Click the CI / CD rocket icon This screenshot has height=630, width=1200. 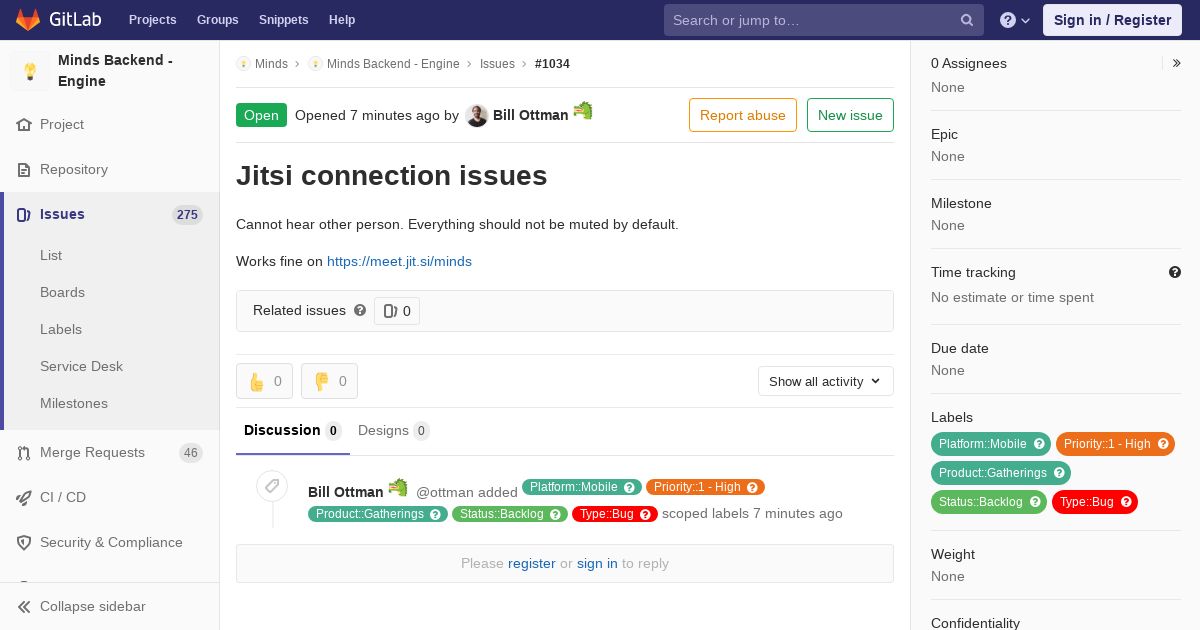click(24, 498)
